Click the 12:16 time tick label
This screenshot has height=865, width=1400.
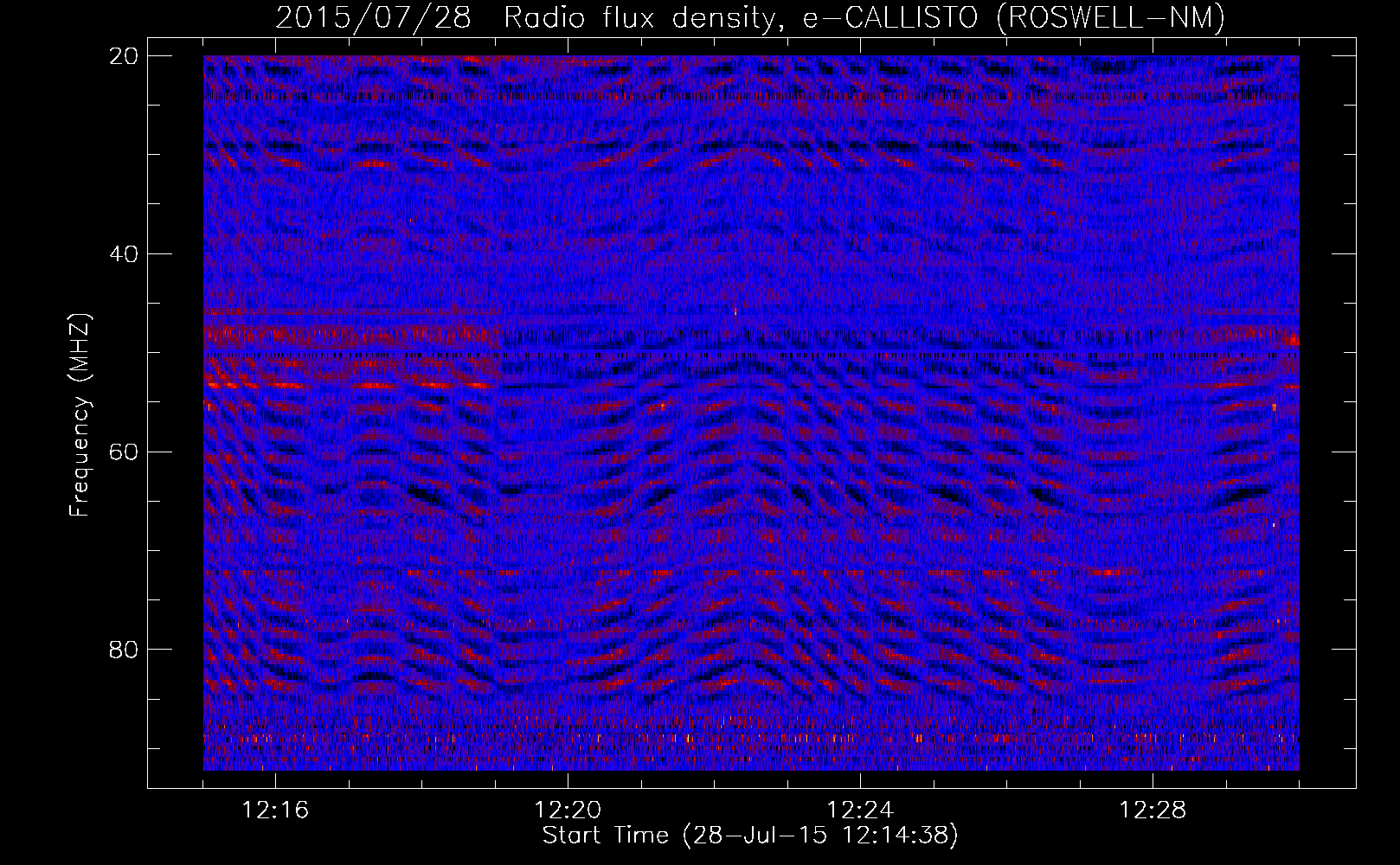pos(275,811)
